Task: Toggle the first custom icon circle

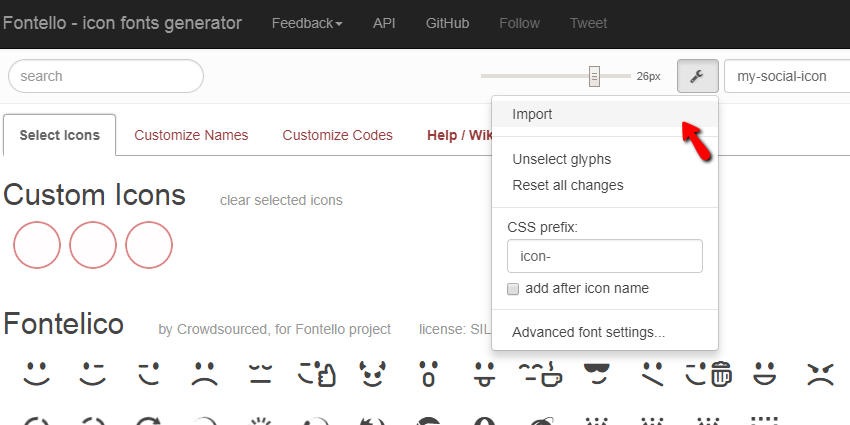Action: pyautogui.click(x=37, y=245)
